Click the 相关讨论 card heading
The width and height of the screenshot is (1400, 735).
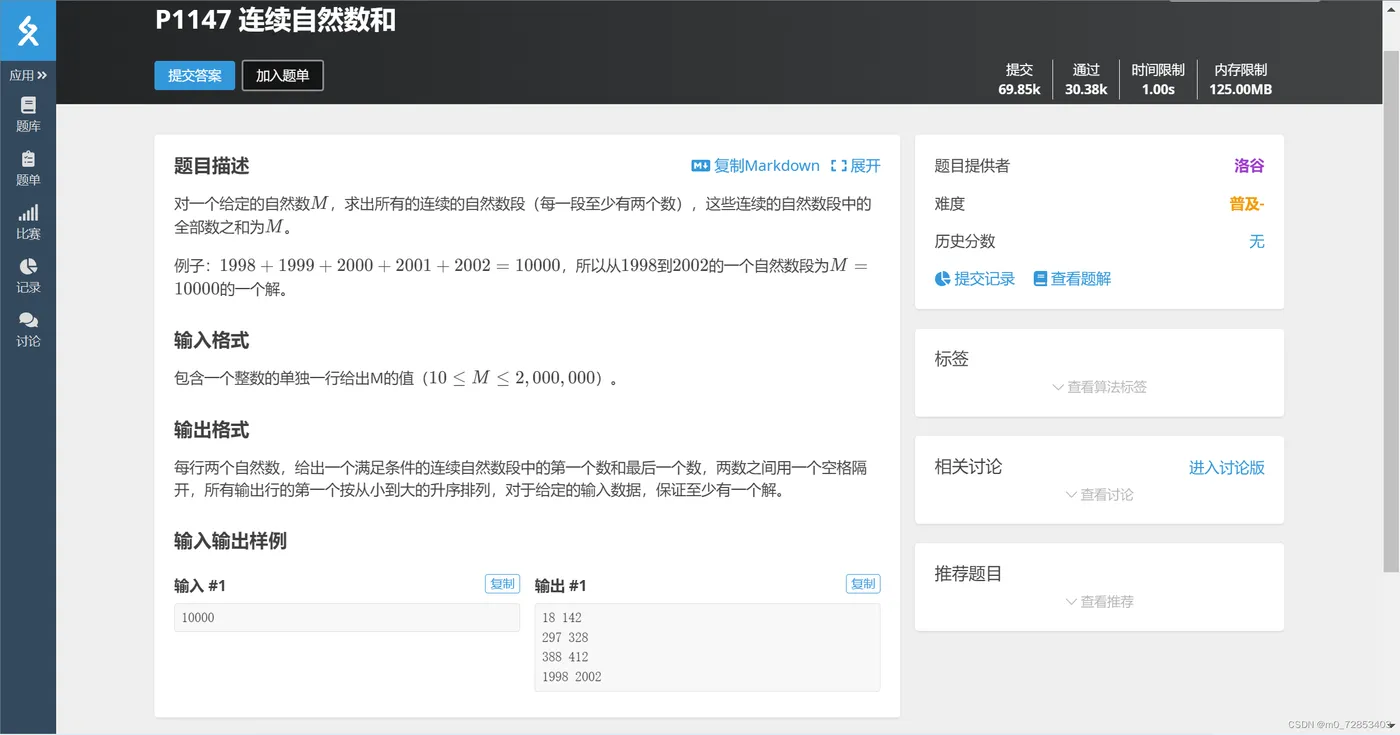pos(968,467)
